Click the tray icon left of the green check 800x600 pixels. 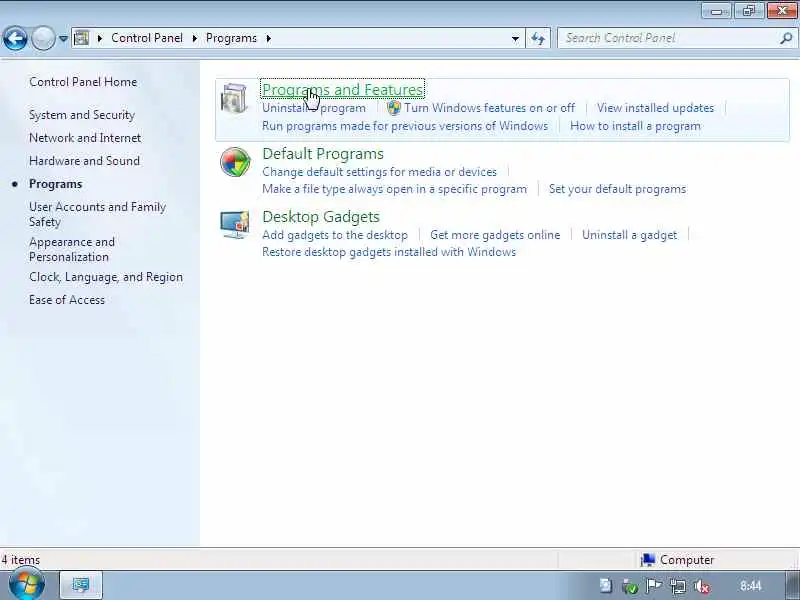click(x=606, y=586)
